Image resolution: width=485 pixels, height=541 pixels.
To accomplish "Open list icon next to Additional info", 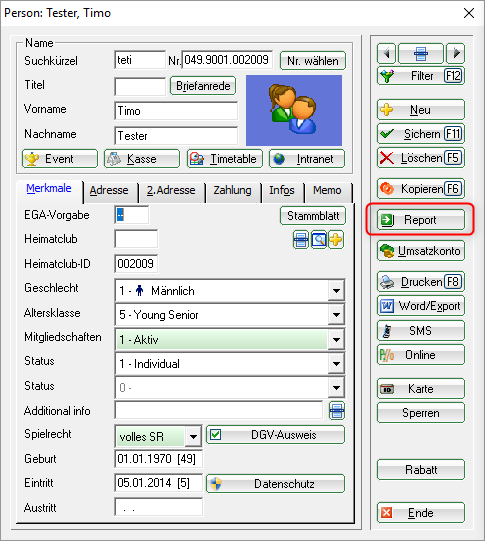I will click(337, 411).
